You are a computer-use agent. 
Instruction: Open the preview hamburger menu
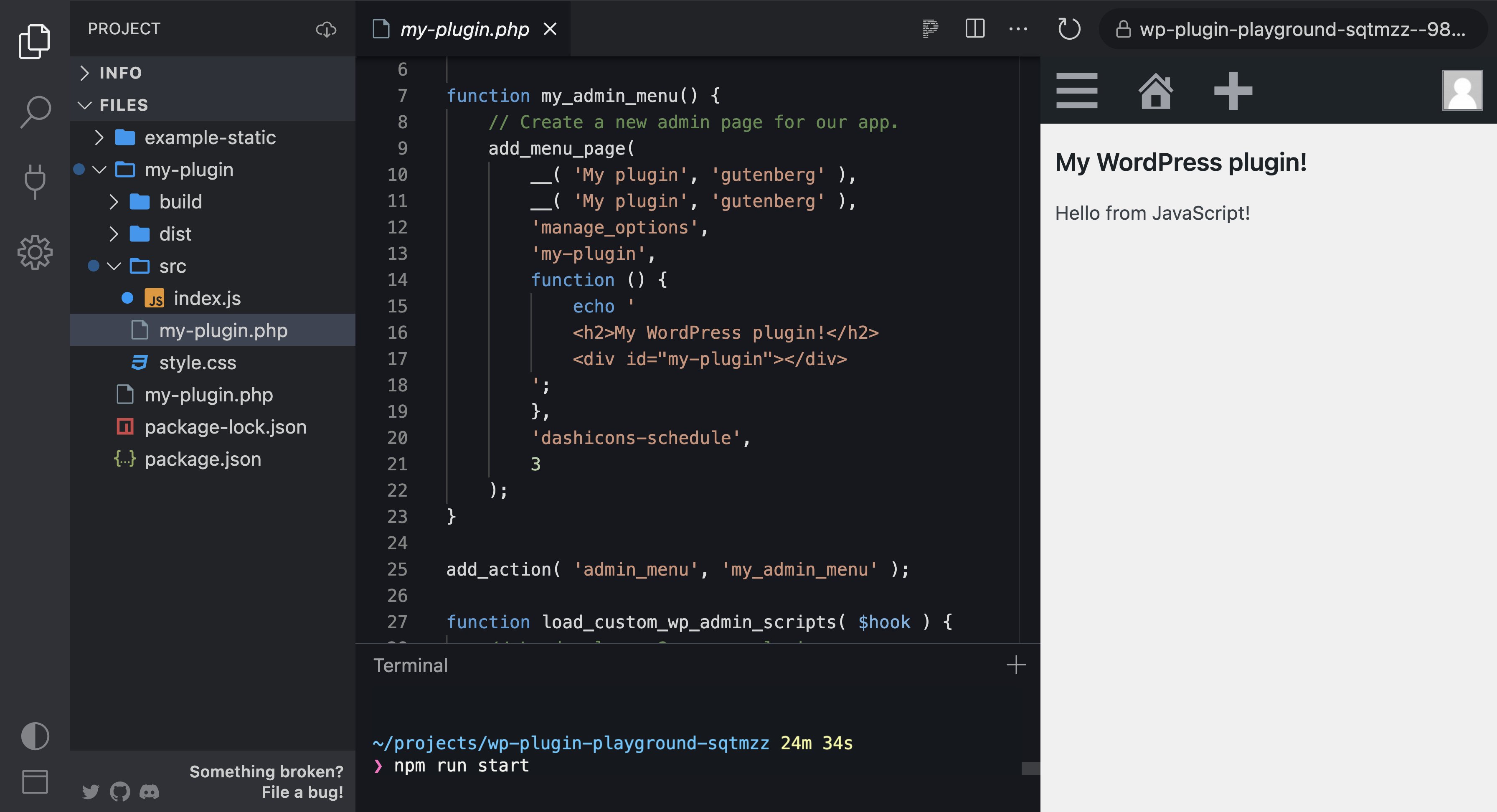pyautogui.click(x=1077, y=90)
